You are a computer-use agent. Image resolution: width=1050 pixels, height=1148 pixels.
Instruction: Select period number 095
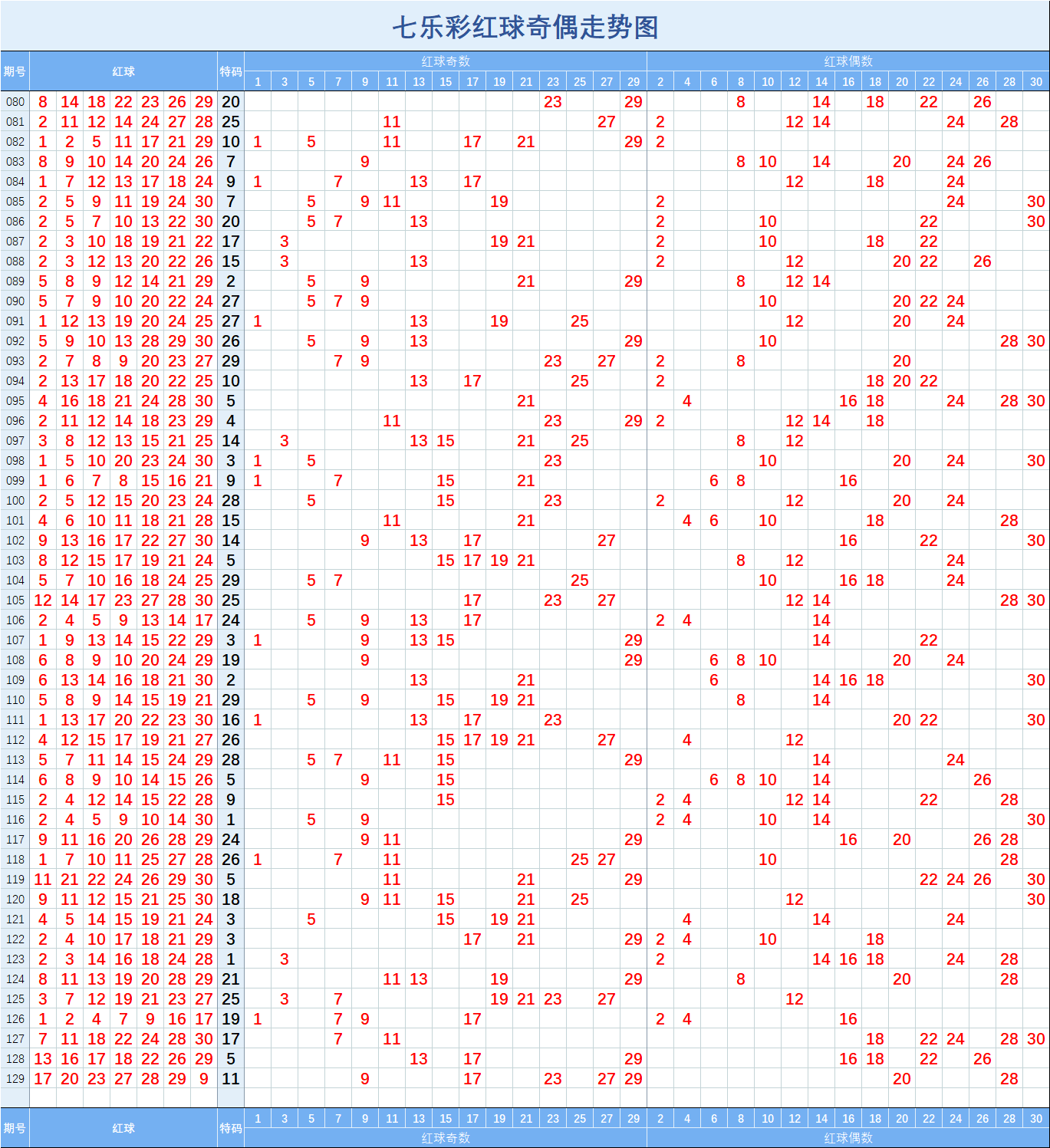point(15,401)
